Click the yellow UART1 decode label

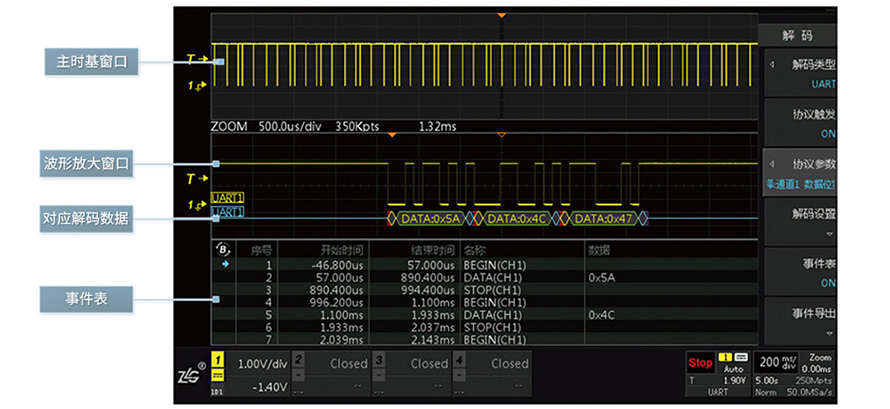tap(227, 198)
